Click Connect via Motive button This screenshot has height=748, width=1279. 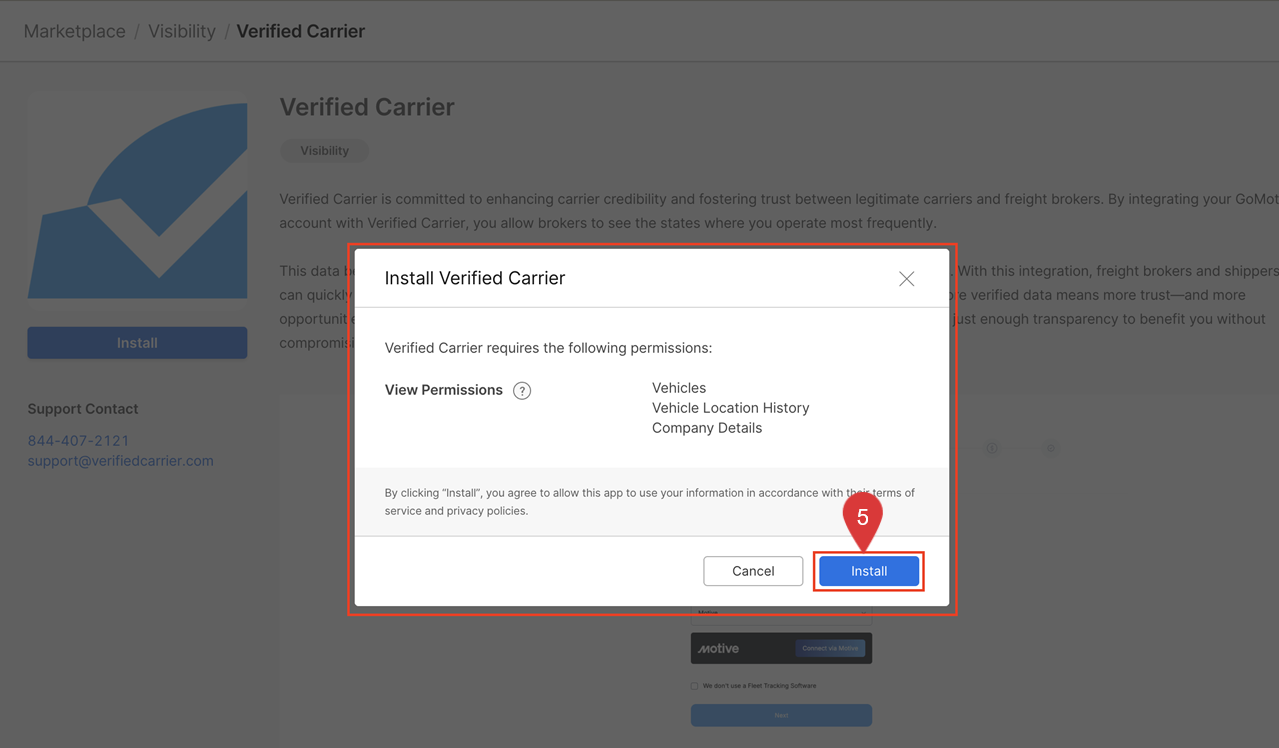[830, 648]
